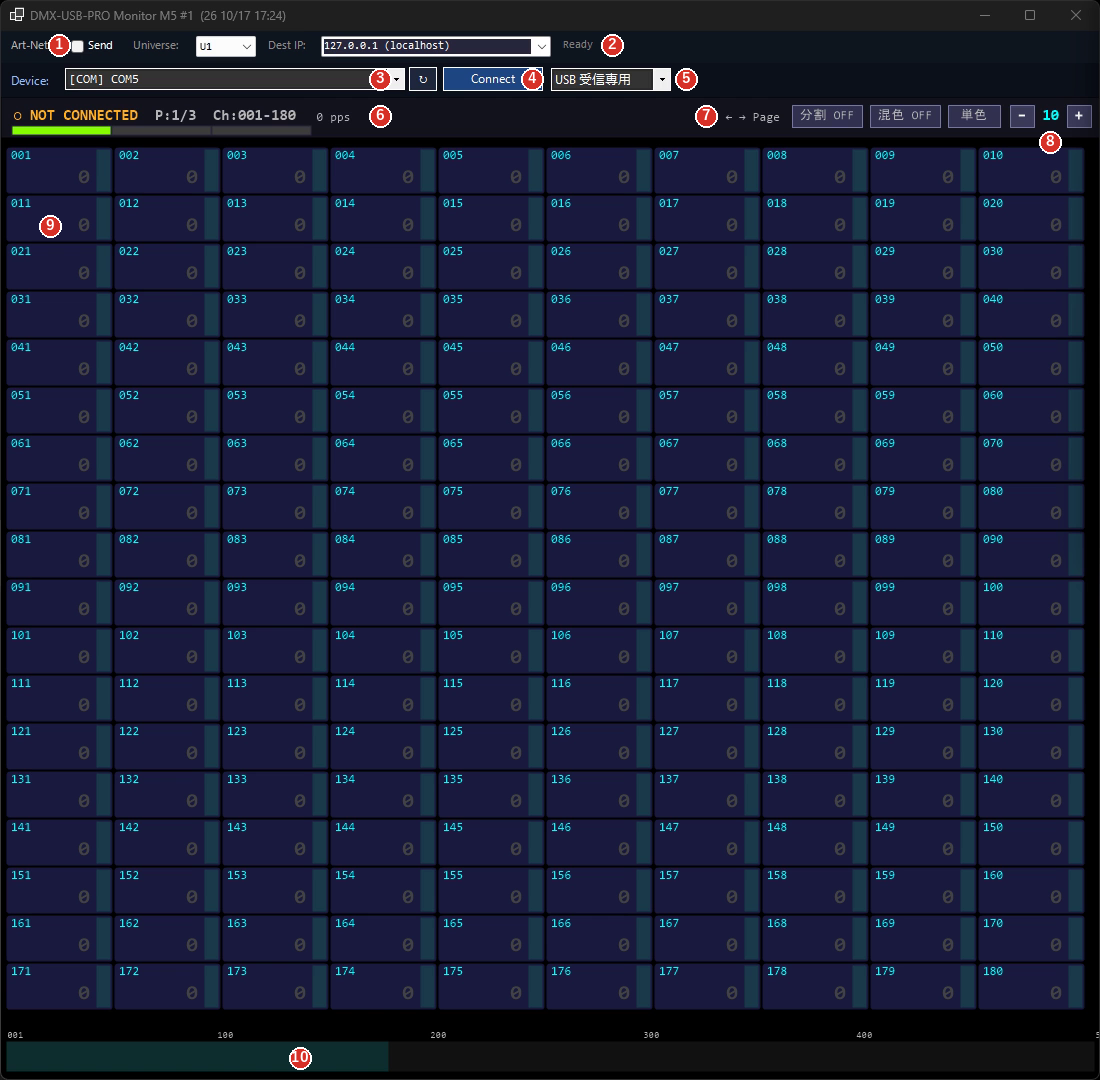This screenshot has height=1080, width=1100.
Task: Click the 400 mark on the overview ruler
Action: tap(864, 1035)
